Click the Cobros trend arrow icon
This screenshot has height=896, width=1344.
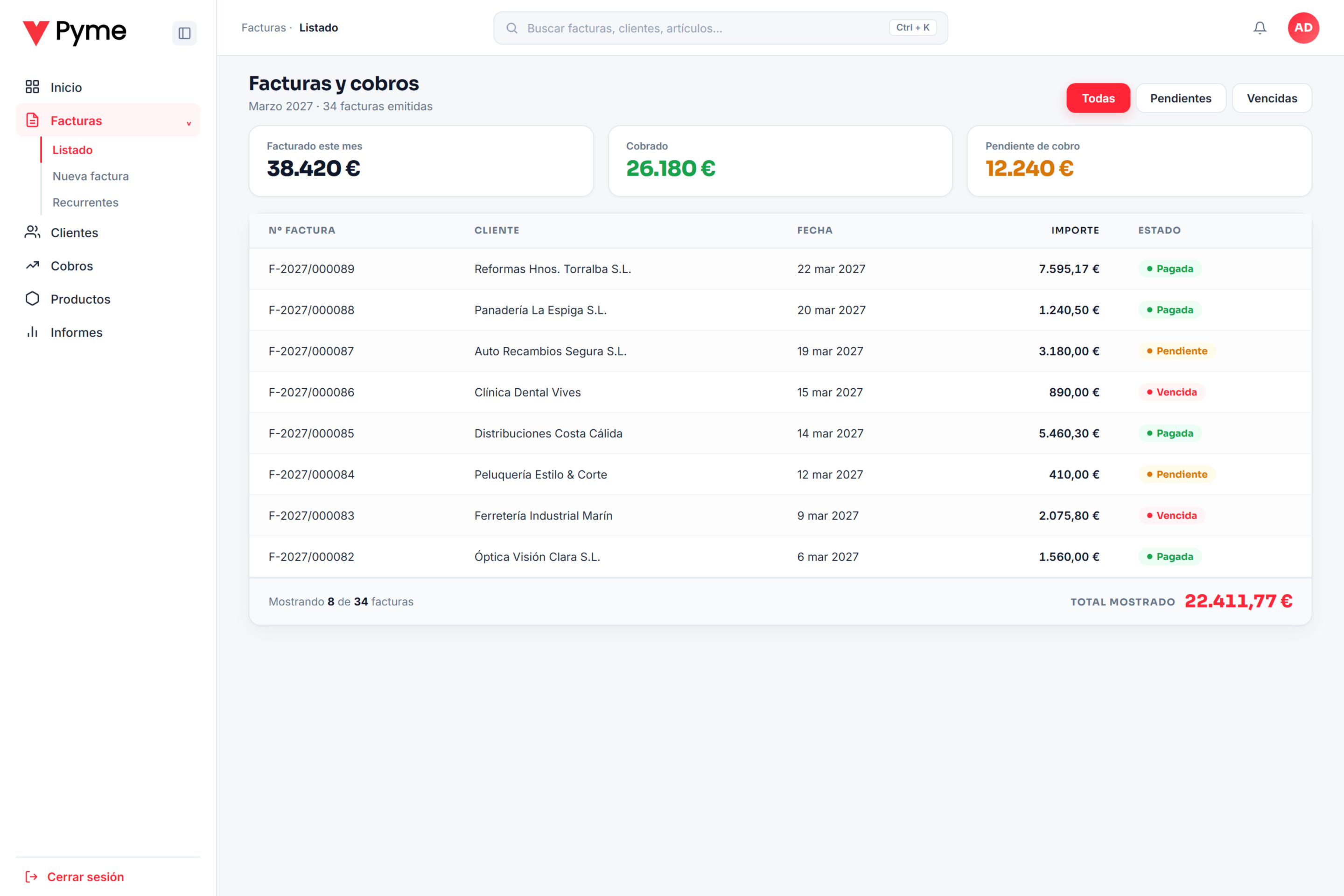33,265
